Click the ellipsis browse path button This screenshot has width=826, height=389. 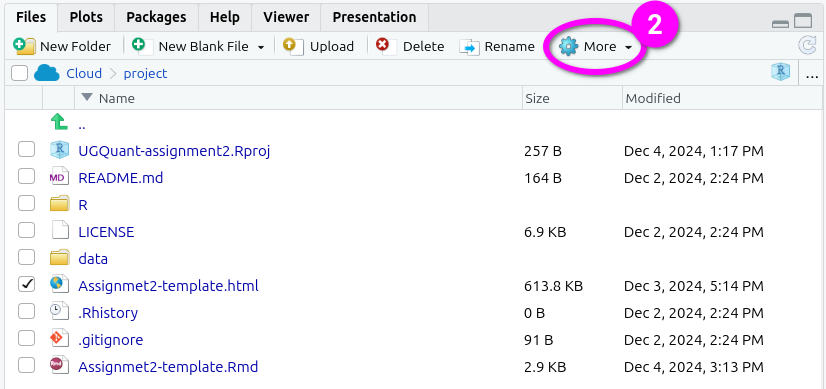[x=812, y=74]
